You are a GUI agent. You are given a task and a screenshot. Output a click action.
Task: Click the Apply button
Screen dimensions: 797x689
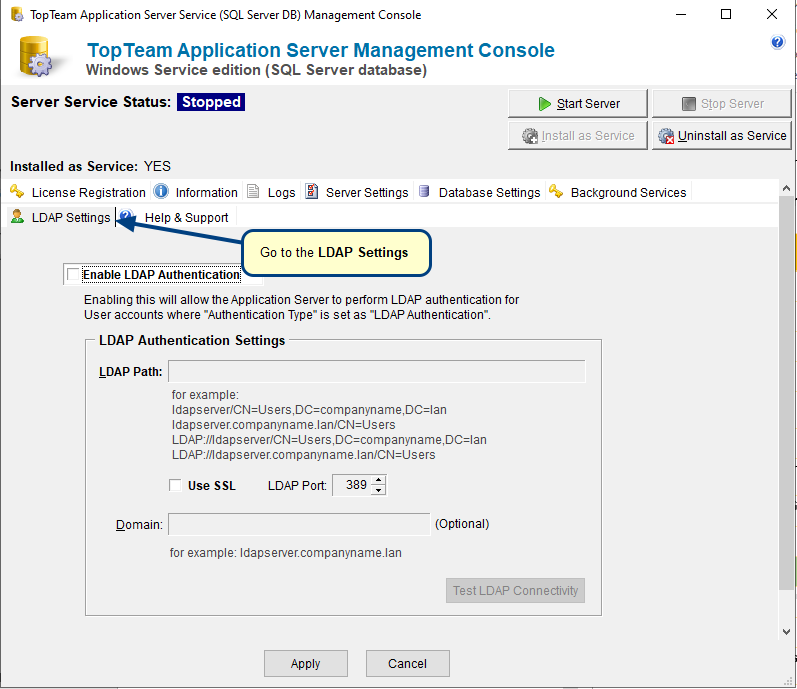(x=305, y=664)
